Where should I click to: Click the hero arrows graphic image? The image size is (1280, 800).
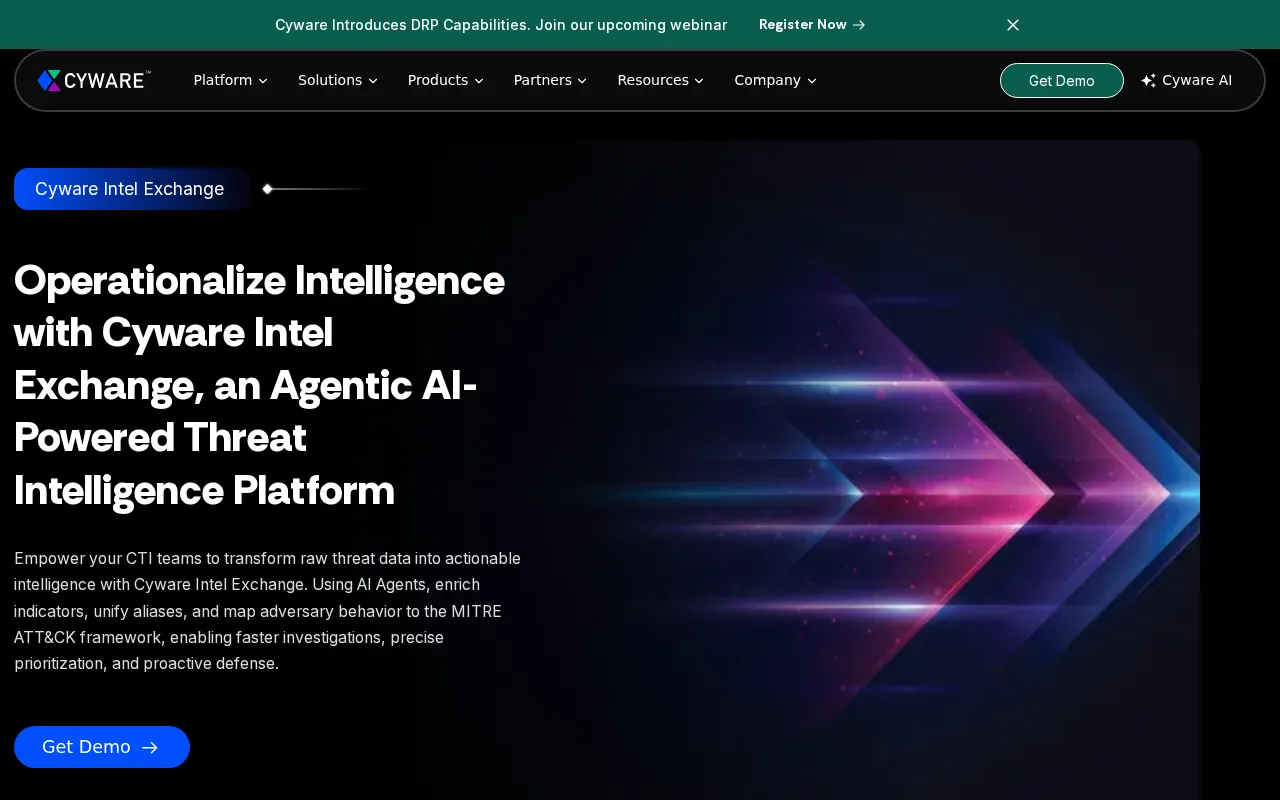(860, 470)
